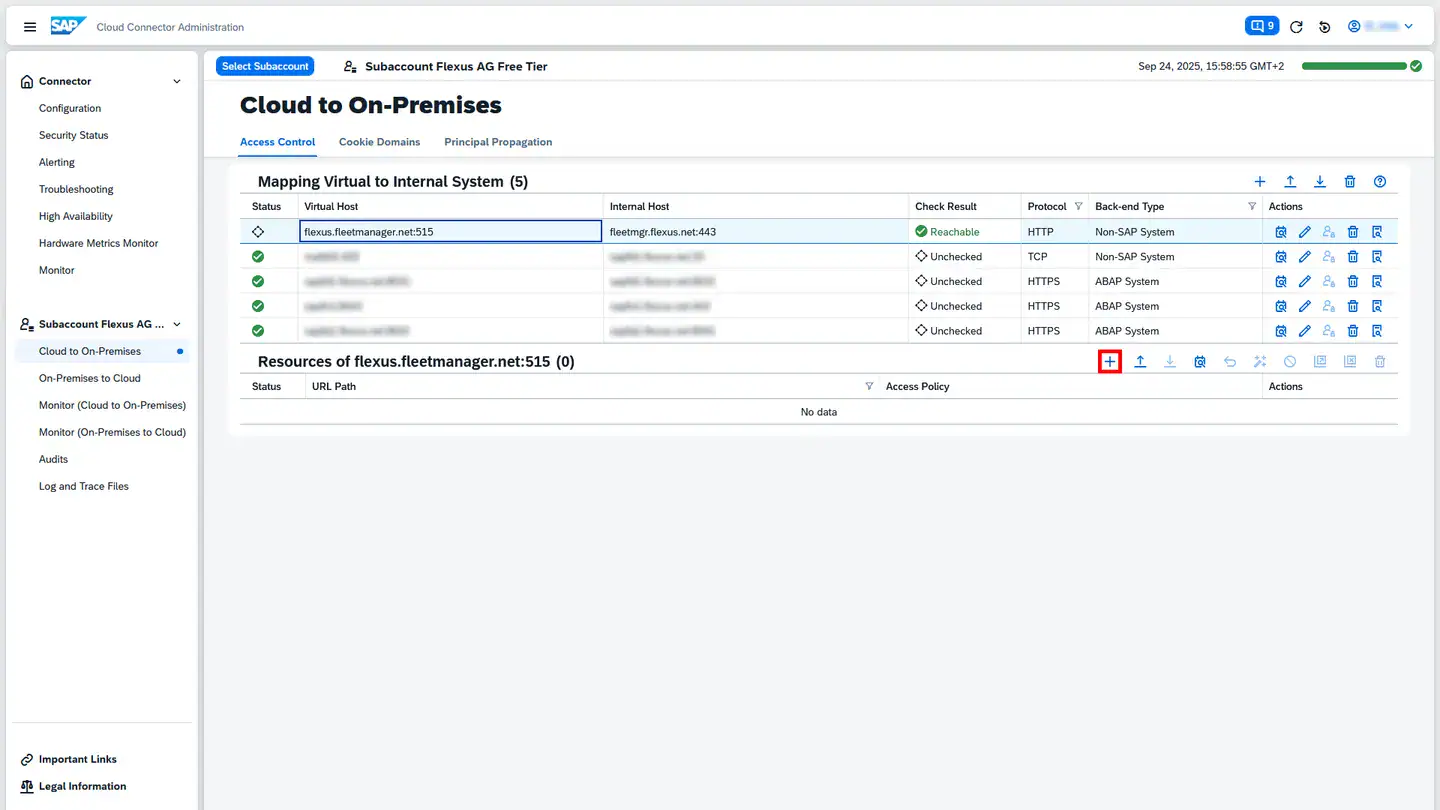Open Important Links in the sidebar
This screenshot has width=1440, height=810.
pos(77,760)
